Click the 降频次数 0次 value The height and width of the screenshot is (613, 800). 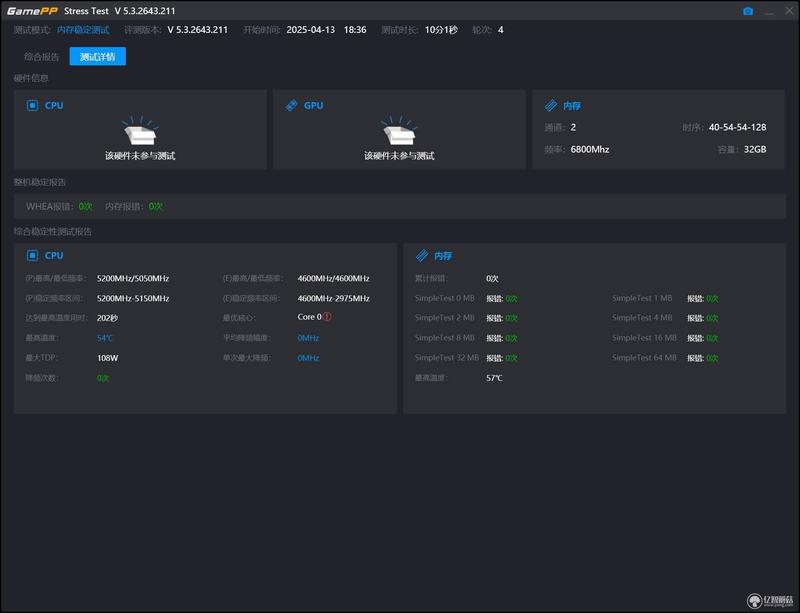click(103, 378)
